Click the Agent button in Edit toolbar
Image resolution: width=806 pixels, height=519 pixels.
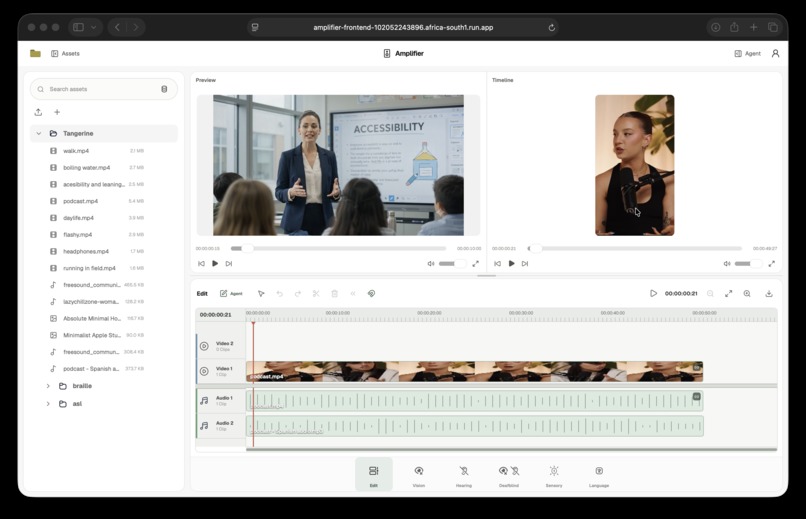231,293
